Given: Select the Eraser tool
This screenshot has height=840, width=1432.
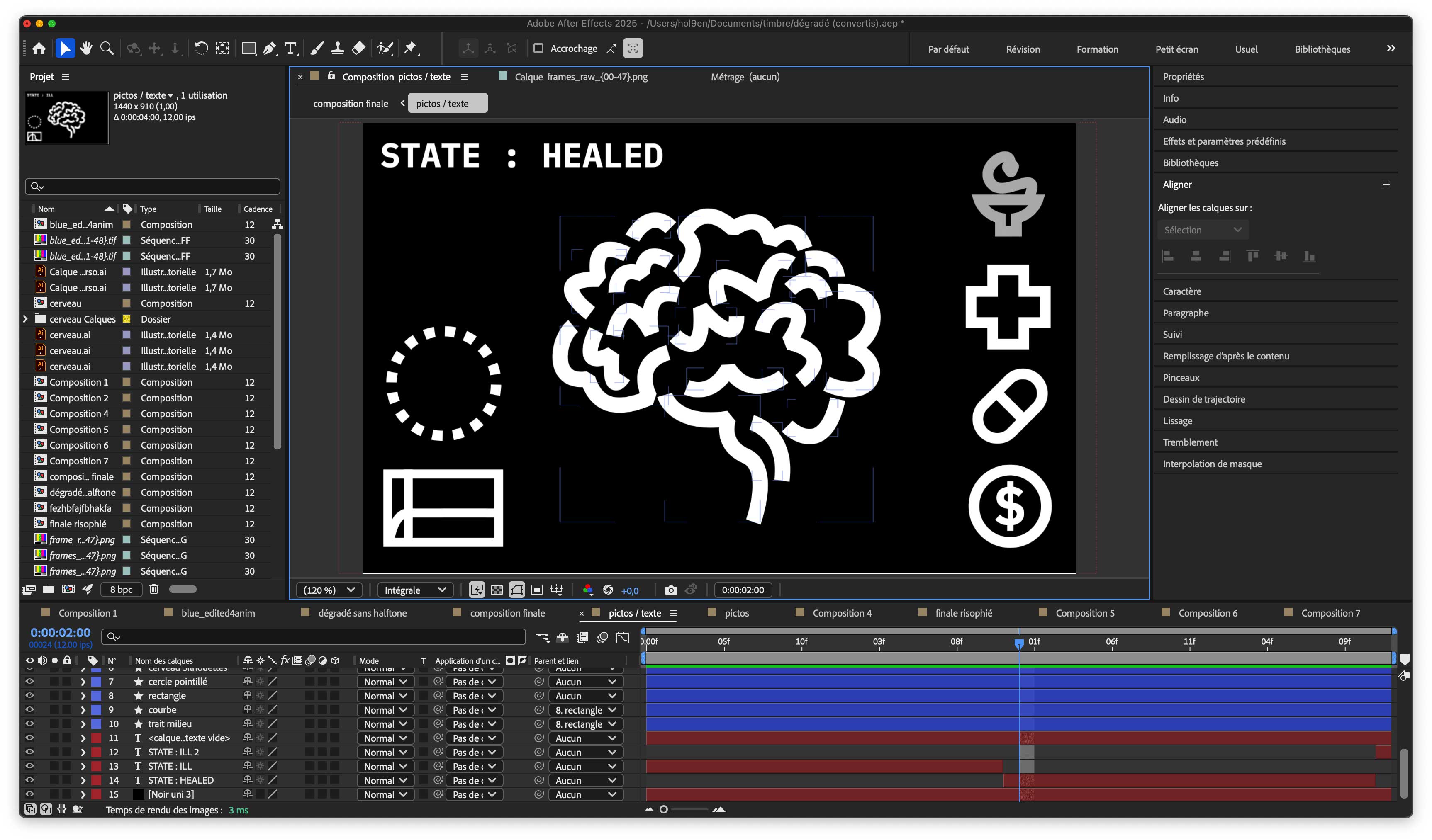Looking at the screenshot, I should (358, 48).
